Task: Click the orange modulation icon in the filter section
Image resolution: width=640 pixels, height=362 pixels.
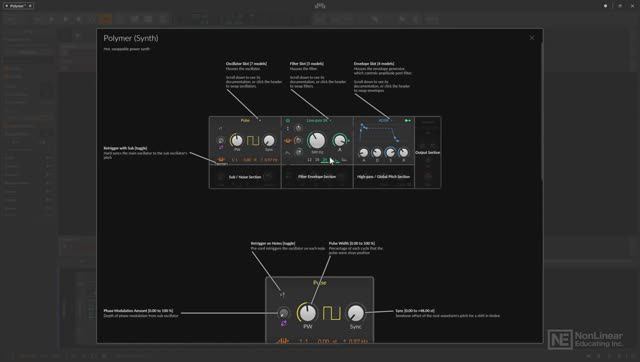Action: [287, 141]
